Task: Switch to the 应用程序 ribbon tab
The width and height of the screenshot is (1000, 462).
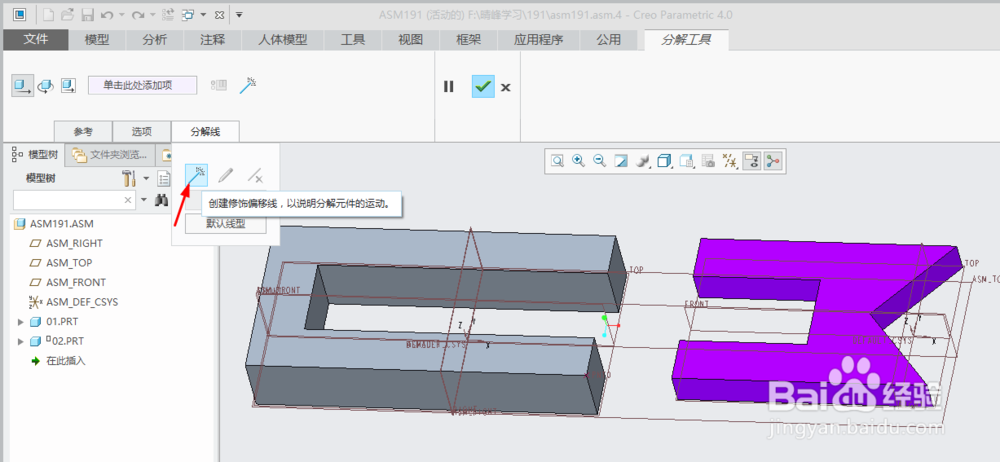Action: point(538,40)
